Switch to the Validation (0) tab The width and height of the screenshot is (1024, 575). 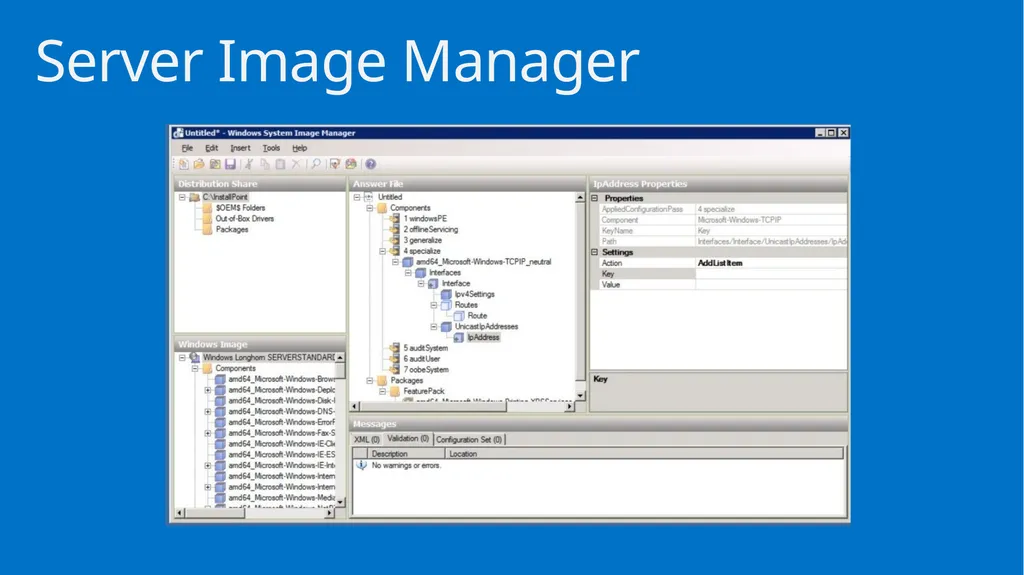click(x=408, y=438)
